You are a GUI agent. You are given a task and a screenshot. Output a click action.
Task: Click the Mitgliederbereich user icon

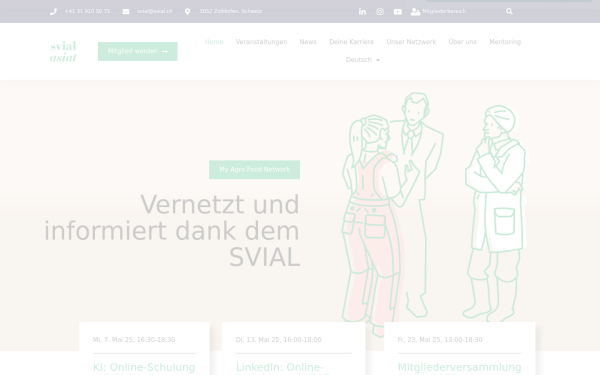click(x=415, y=12)
